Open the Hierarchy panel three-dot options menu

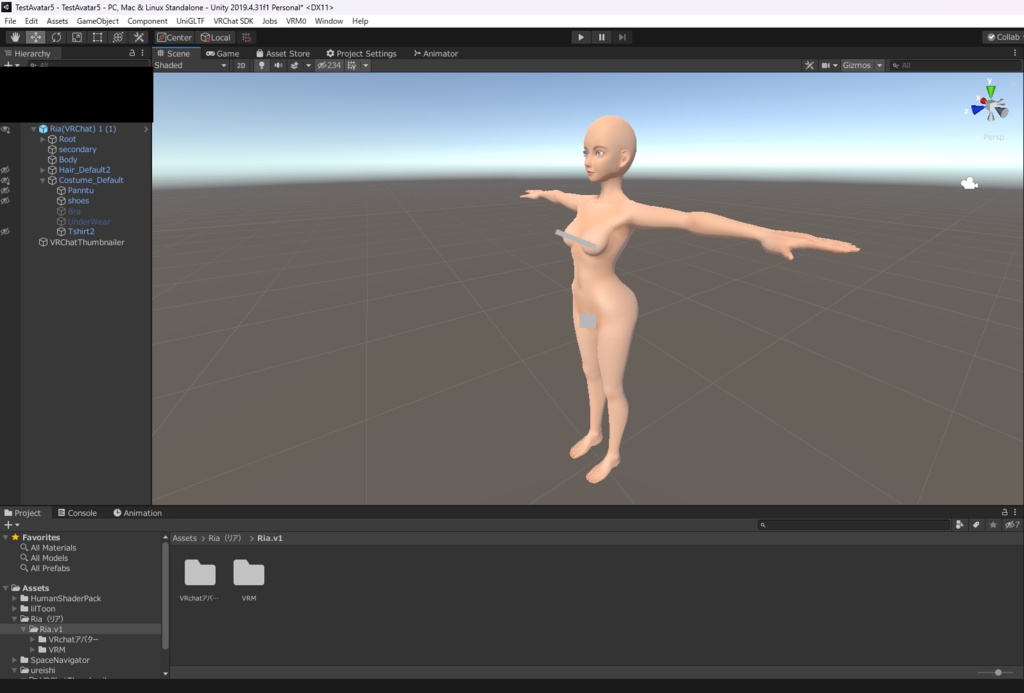click(142, 53)
